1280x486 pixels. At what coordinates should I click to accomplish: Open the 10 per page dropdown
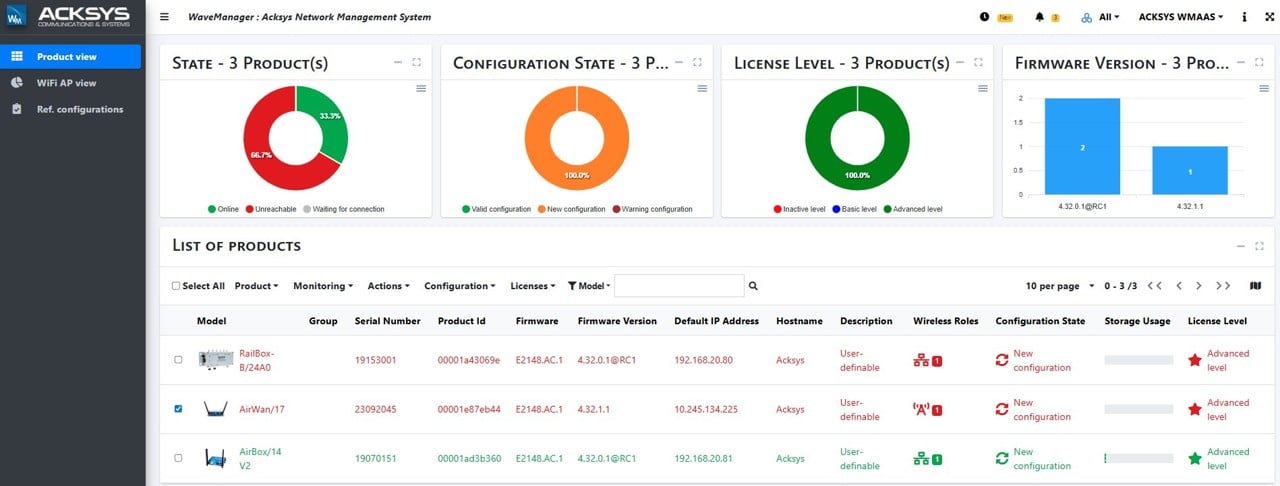(1060, 286)
